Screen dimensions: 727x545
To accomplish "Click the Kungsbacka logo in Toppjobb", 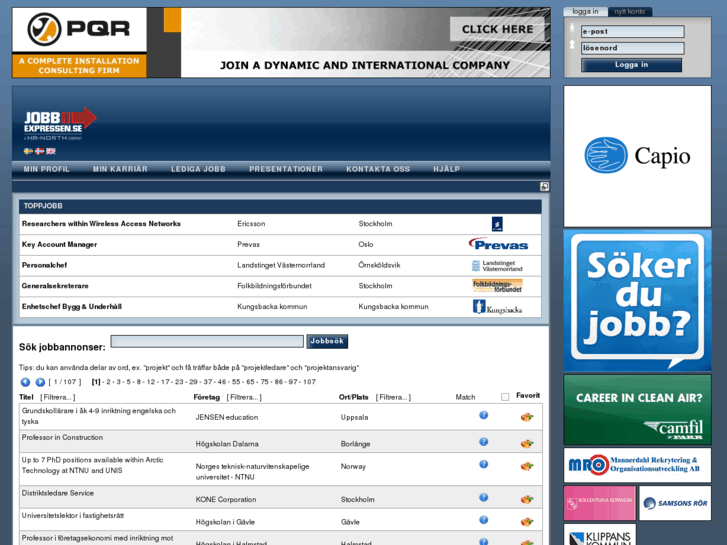I will click(x=497, y=307).
